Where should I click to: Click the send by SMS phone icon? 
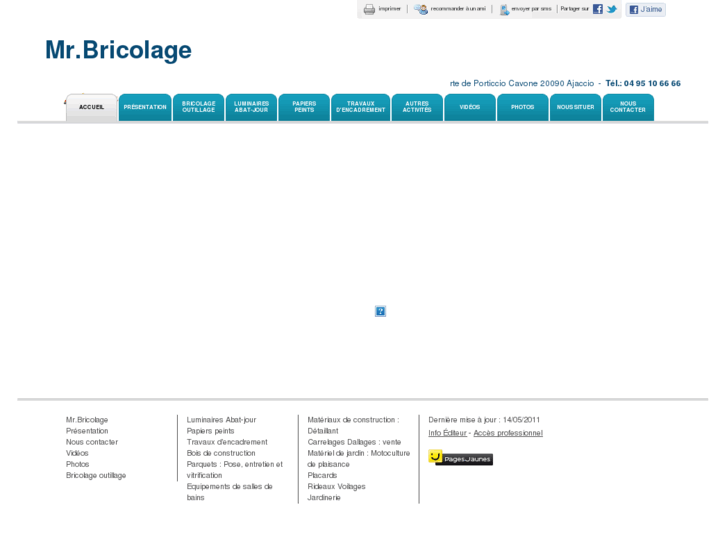504,9
